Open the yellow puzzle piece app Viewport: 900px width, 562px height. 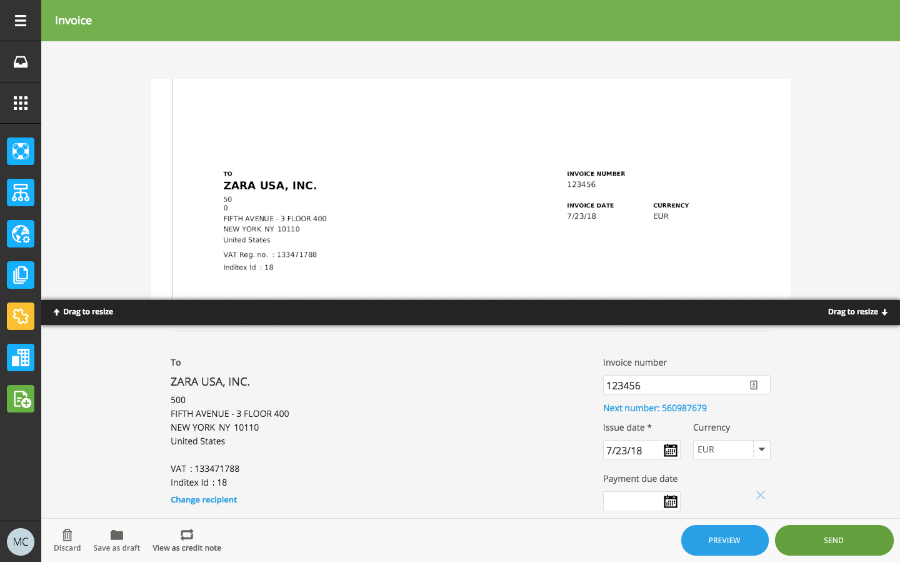click(21, 316)
